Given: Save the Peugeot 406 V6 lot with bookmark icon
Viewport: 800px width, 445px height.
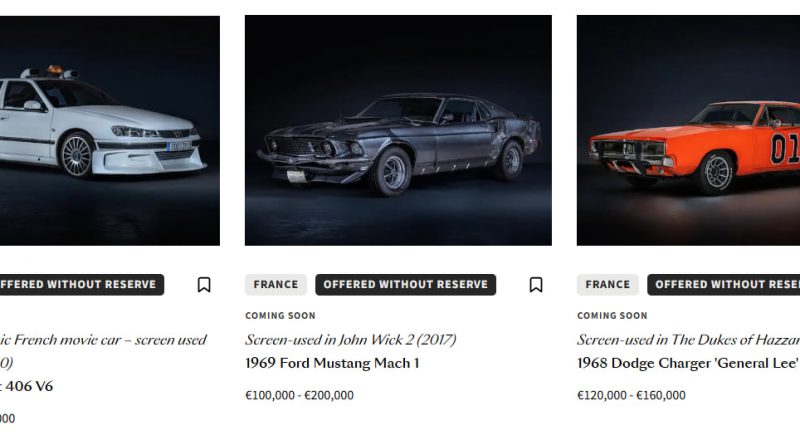Looking at the screenshot, I should [204, 285].
